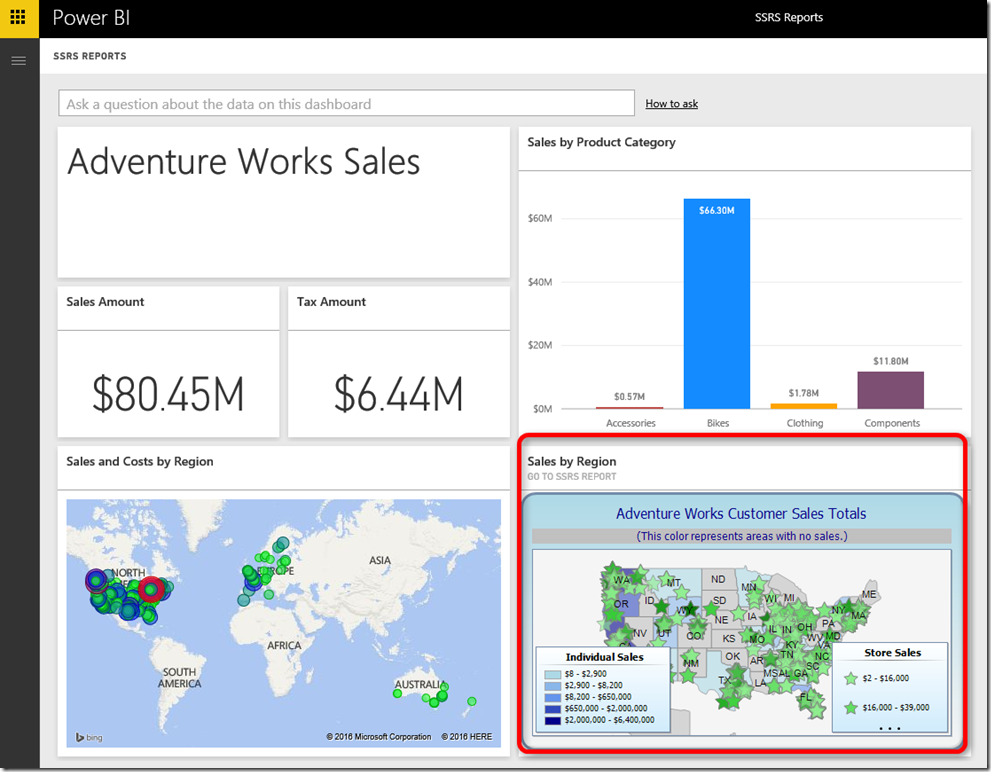Click the Power BI logo text
The width and height of the screenshot is (991, 772).
[92, 18]
